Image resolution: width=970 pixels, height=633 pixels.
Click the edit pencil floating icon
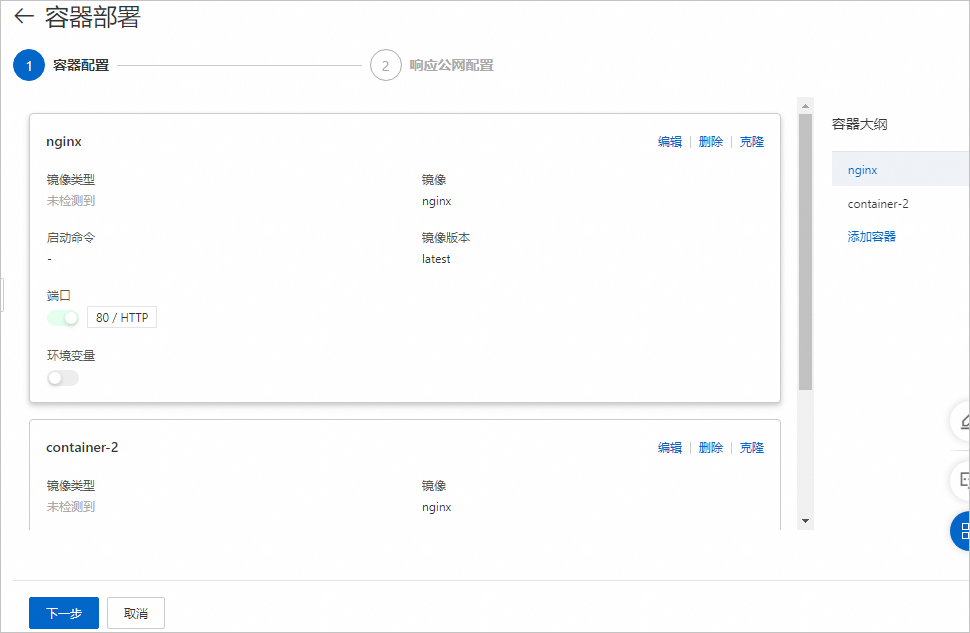pos(963,421)
